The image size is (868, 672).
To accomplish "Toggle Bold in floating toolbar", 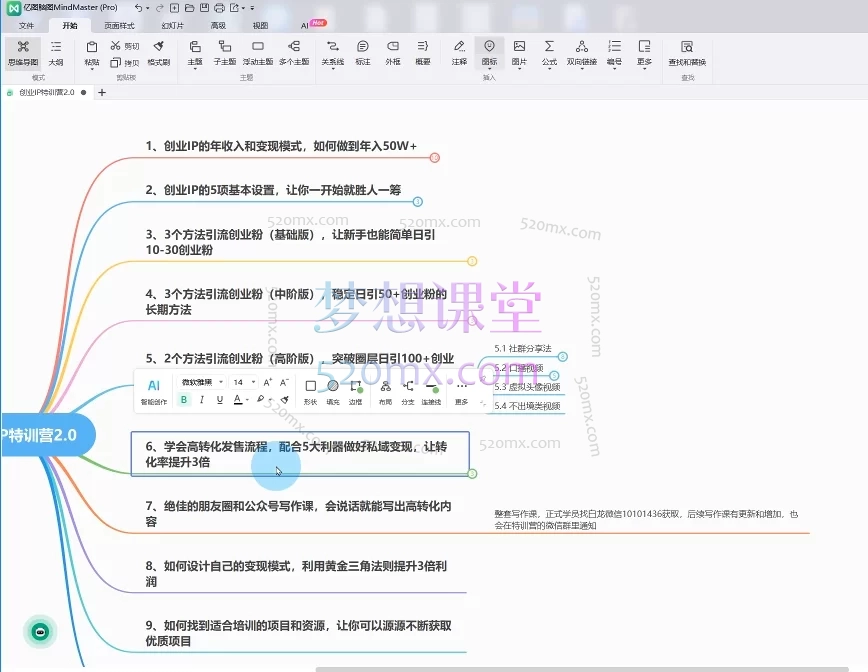I will click(184, 400).
